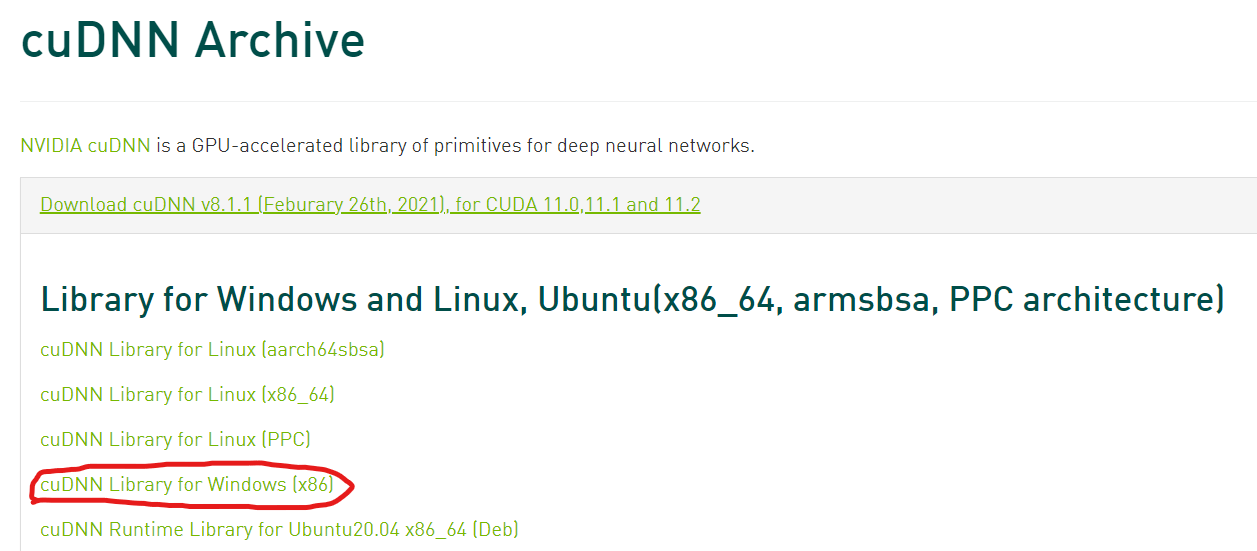
Task: Open the cuDNN Library for Windows (x86) link
Action: tap(186, 484)
